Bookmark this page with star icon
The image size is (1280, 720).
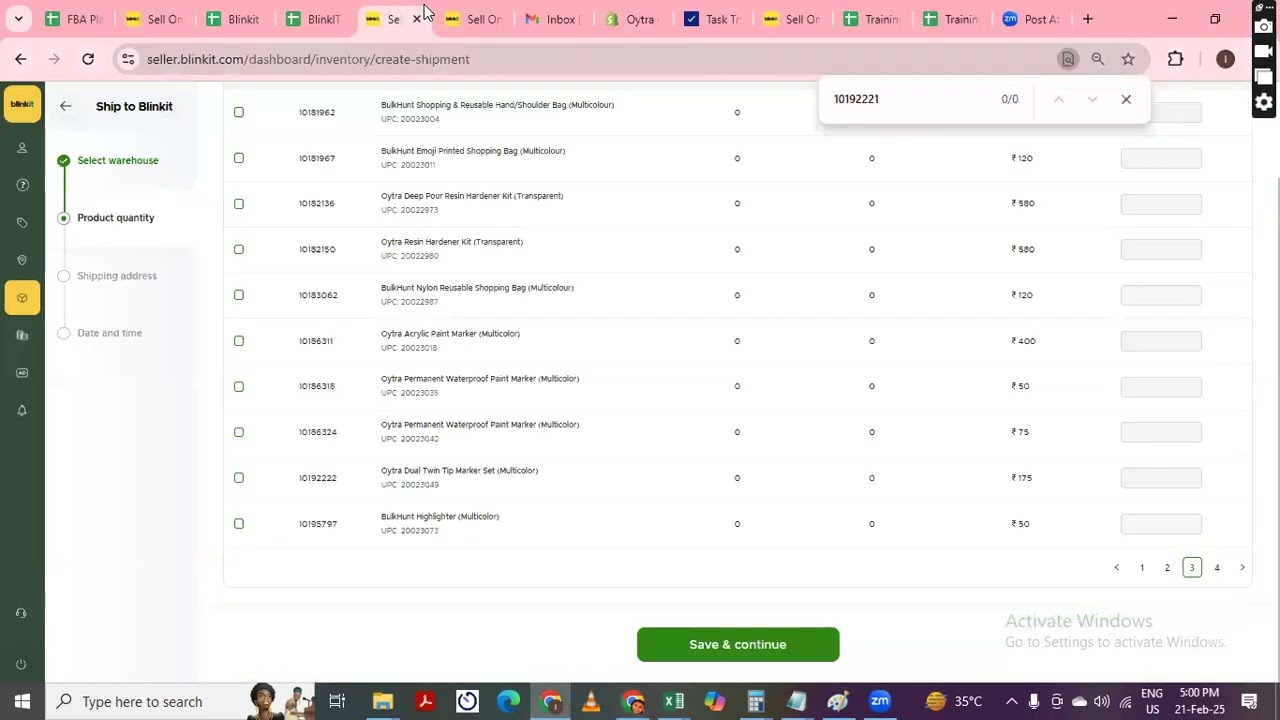coord(1128,59)
